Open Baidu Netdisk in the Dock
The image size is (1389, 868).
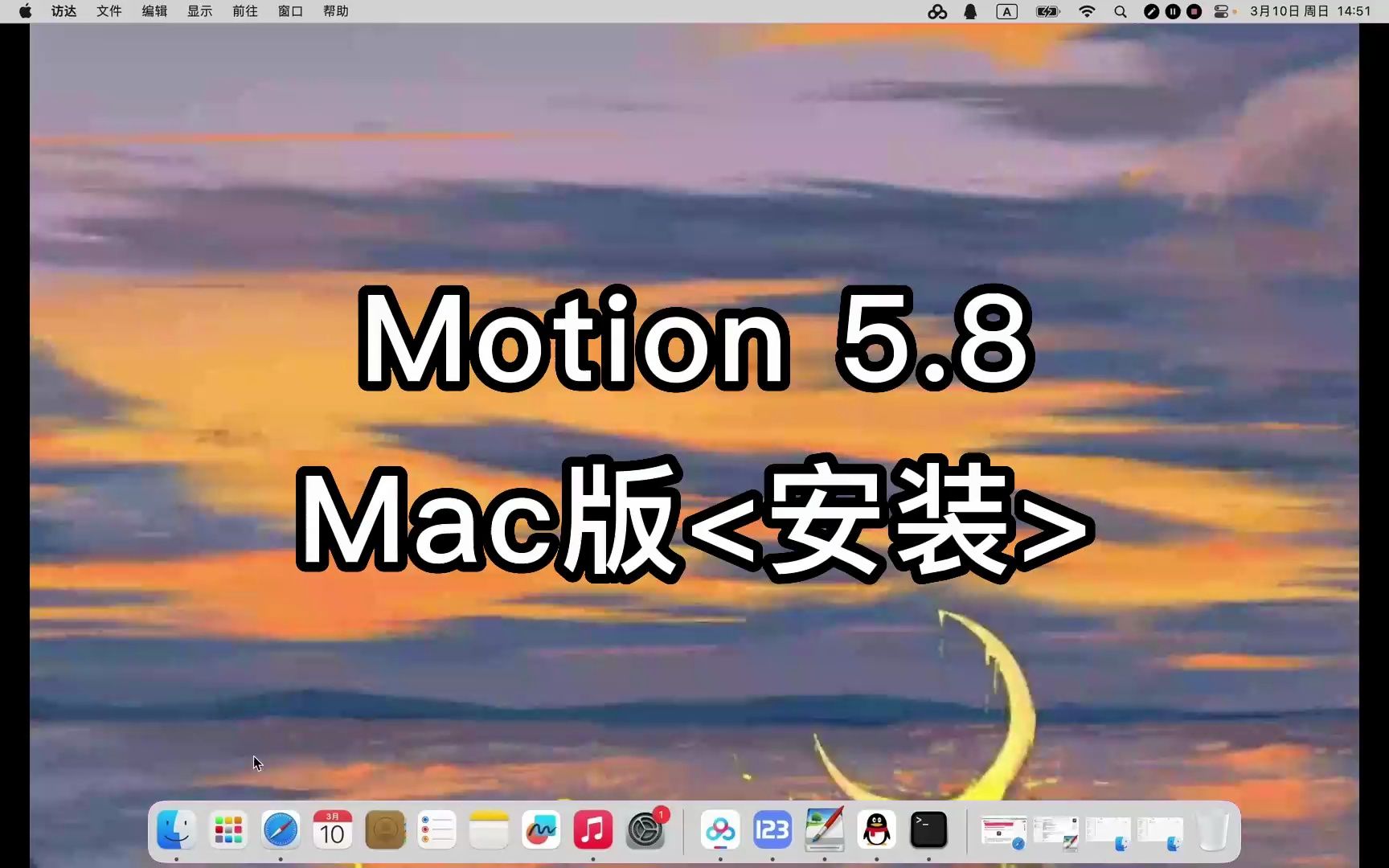click(x=720, y=830)
